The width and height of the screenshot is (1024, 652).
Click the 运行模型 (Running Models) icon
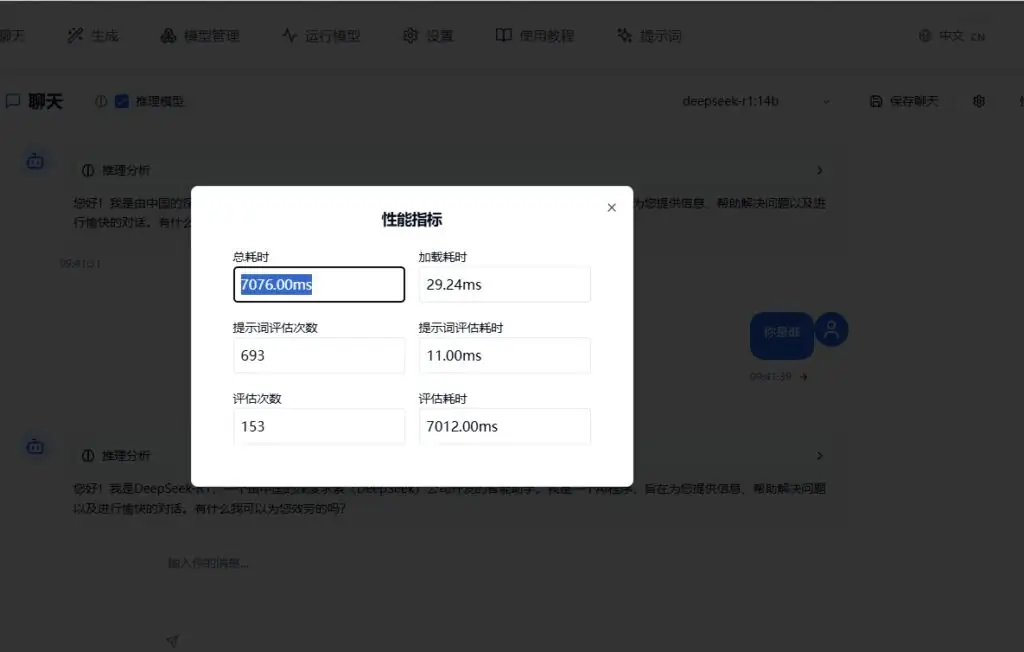288,35
